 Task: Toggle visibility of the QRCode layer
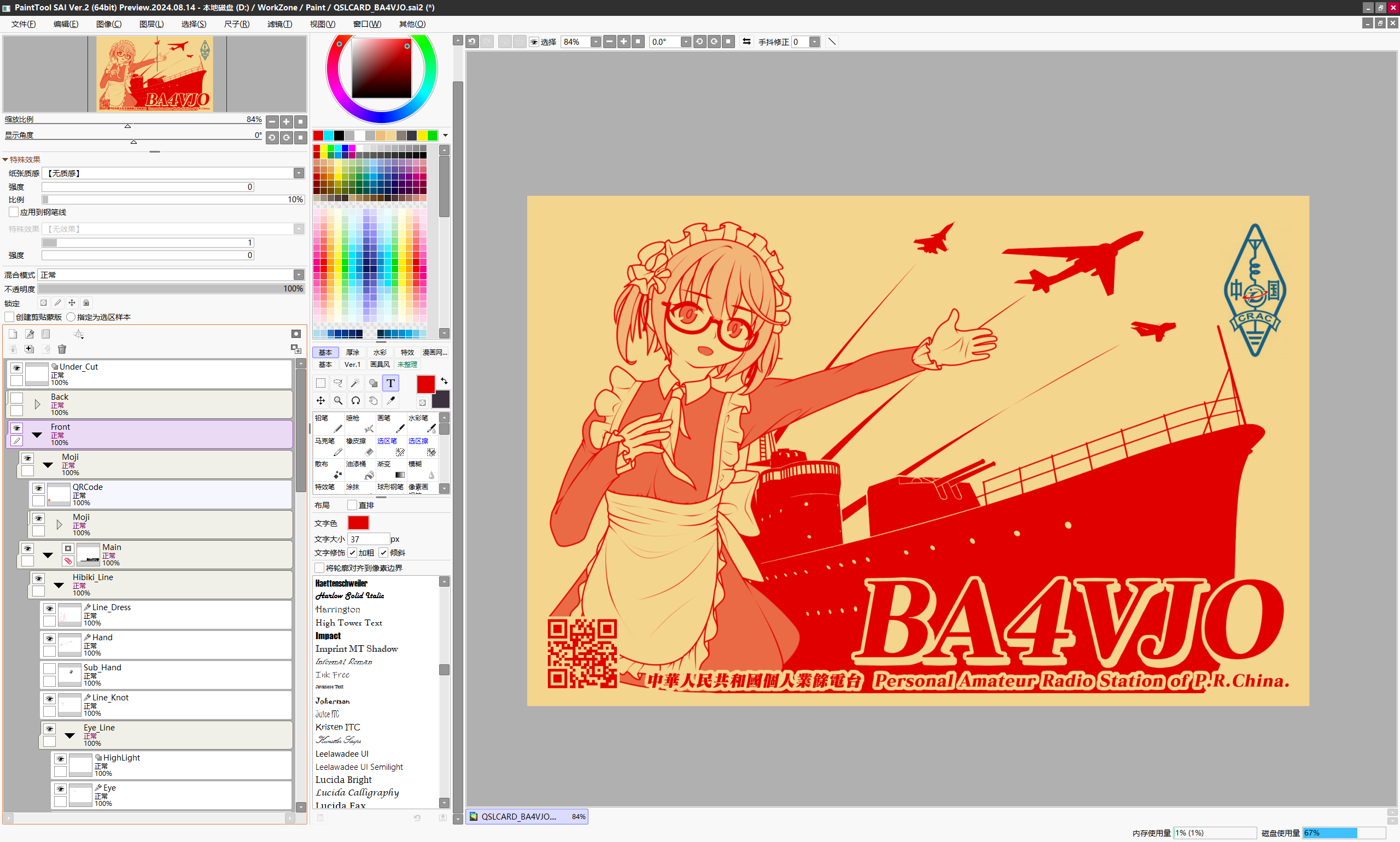[x=38, y=488]
